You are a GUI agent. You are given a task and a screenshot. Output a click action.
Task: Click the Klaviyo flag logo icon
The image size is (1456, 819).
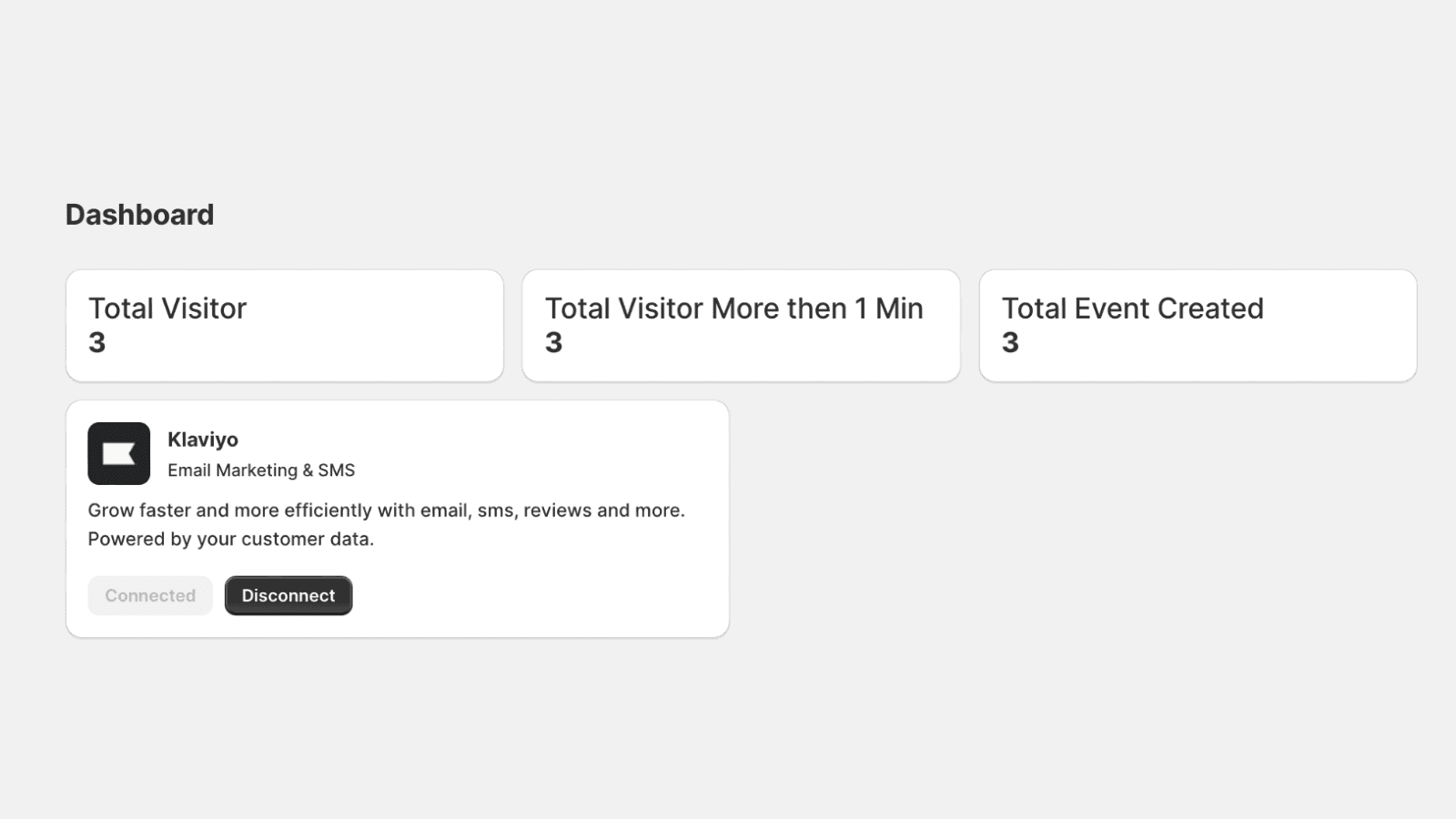118,453
